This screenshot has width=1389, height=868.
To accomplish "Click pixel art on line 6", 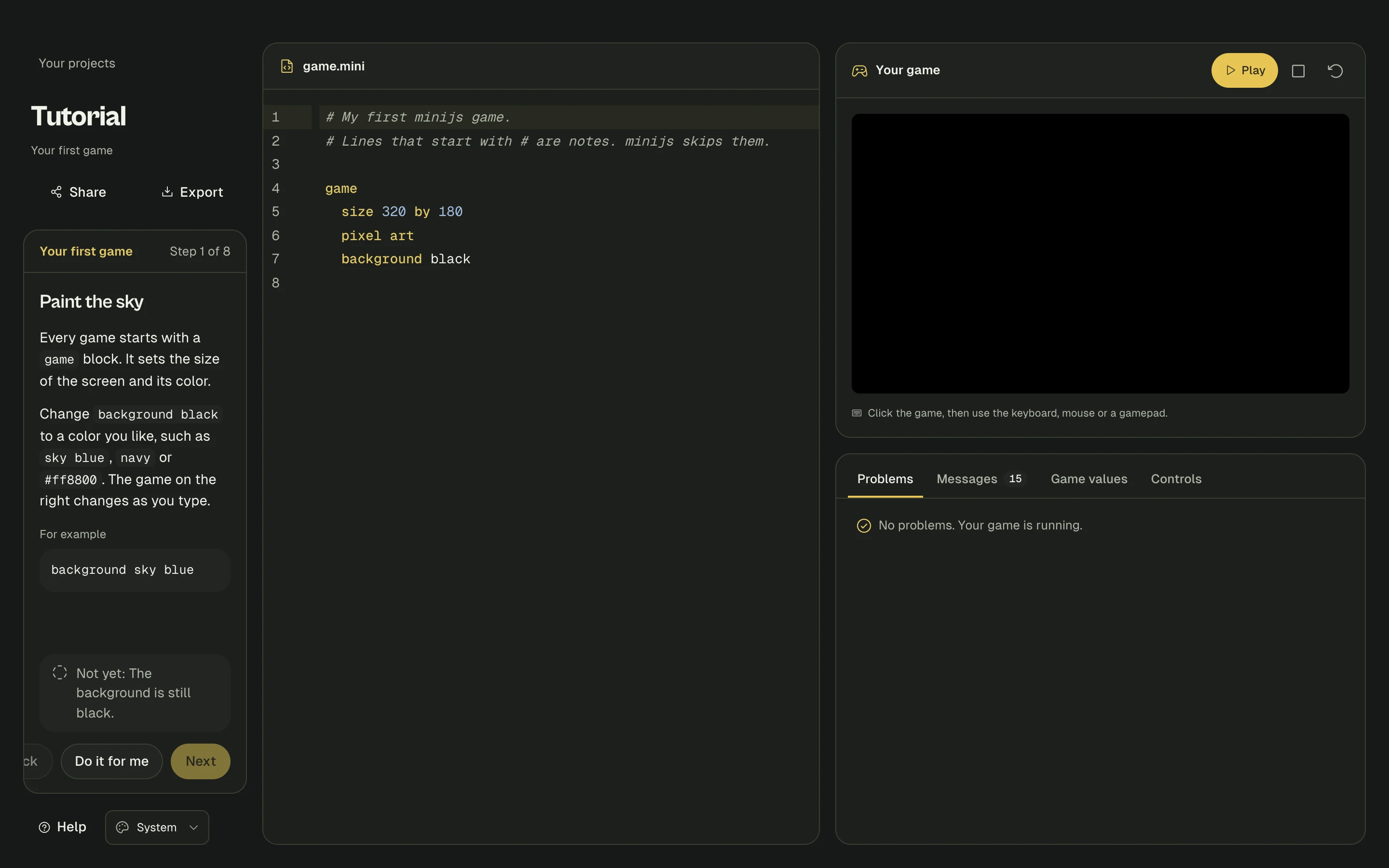I will click(377, 236).
